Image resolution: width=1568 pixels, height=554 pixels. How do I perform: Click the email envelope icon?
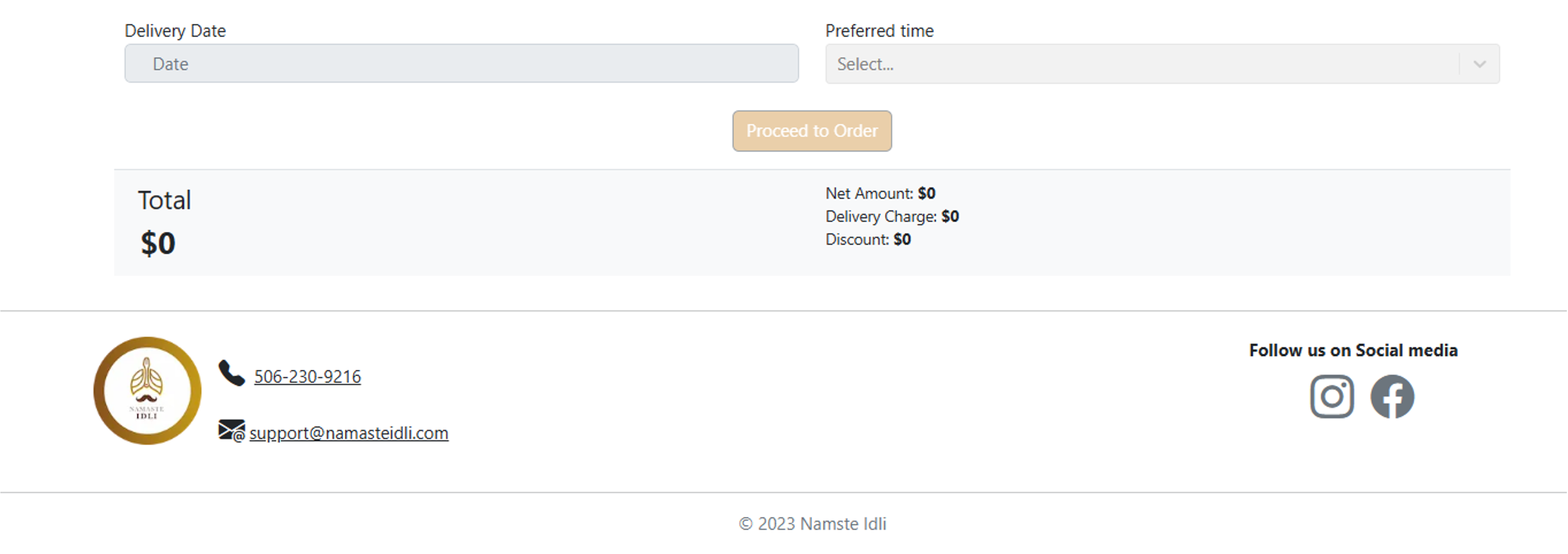(231, 430)
